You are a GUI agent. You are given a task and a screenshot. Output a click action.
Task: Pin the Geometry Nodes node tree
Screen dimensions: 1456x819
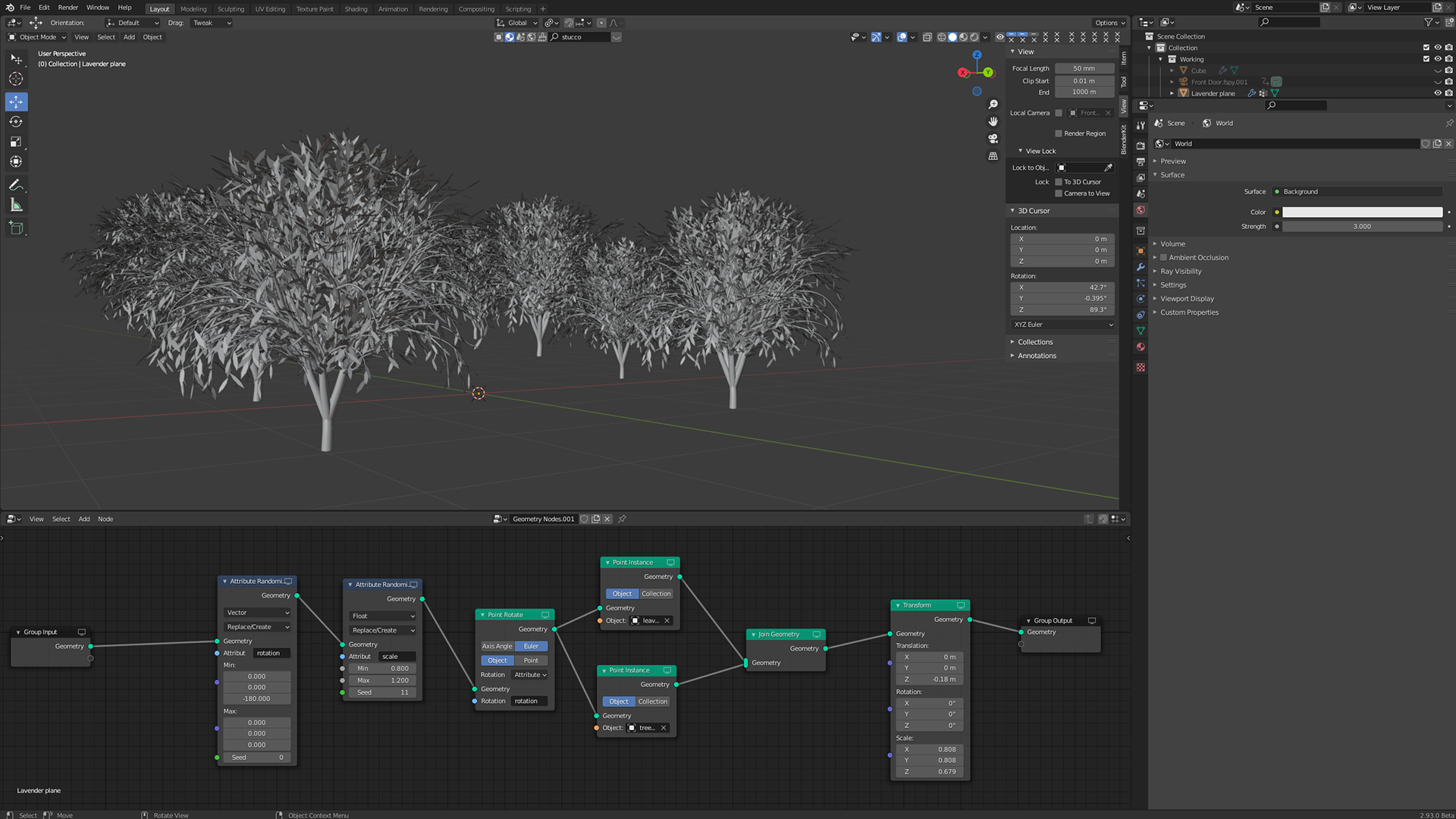click(x=622, y=519)
